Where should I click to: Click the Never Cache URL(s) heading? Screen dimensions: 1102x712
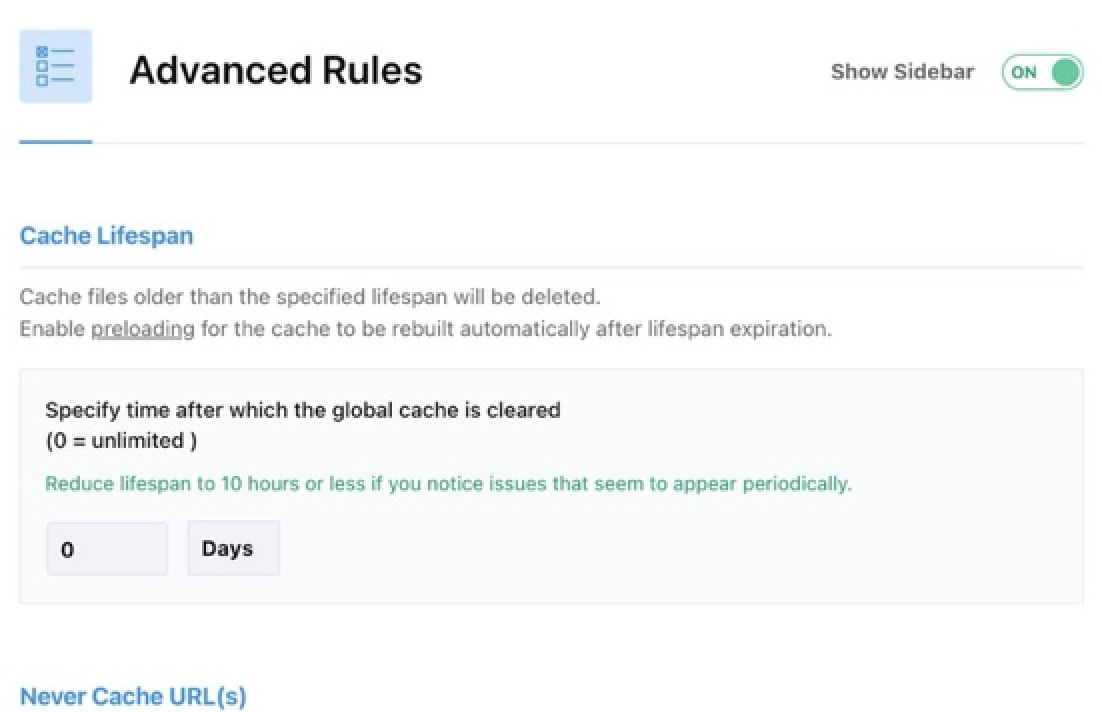133,696
